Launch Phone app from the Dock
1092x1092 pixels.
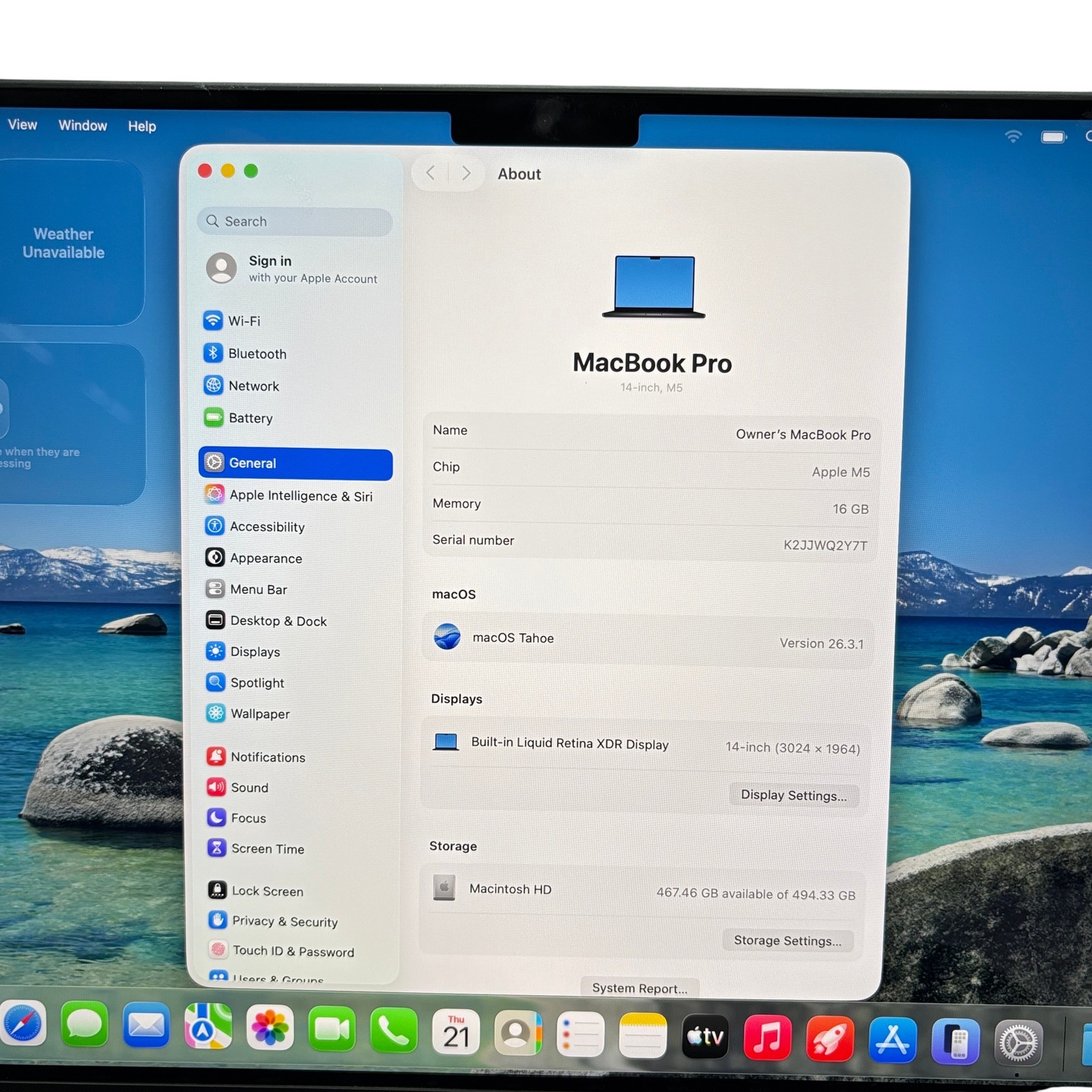tap(394, 1031)
